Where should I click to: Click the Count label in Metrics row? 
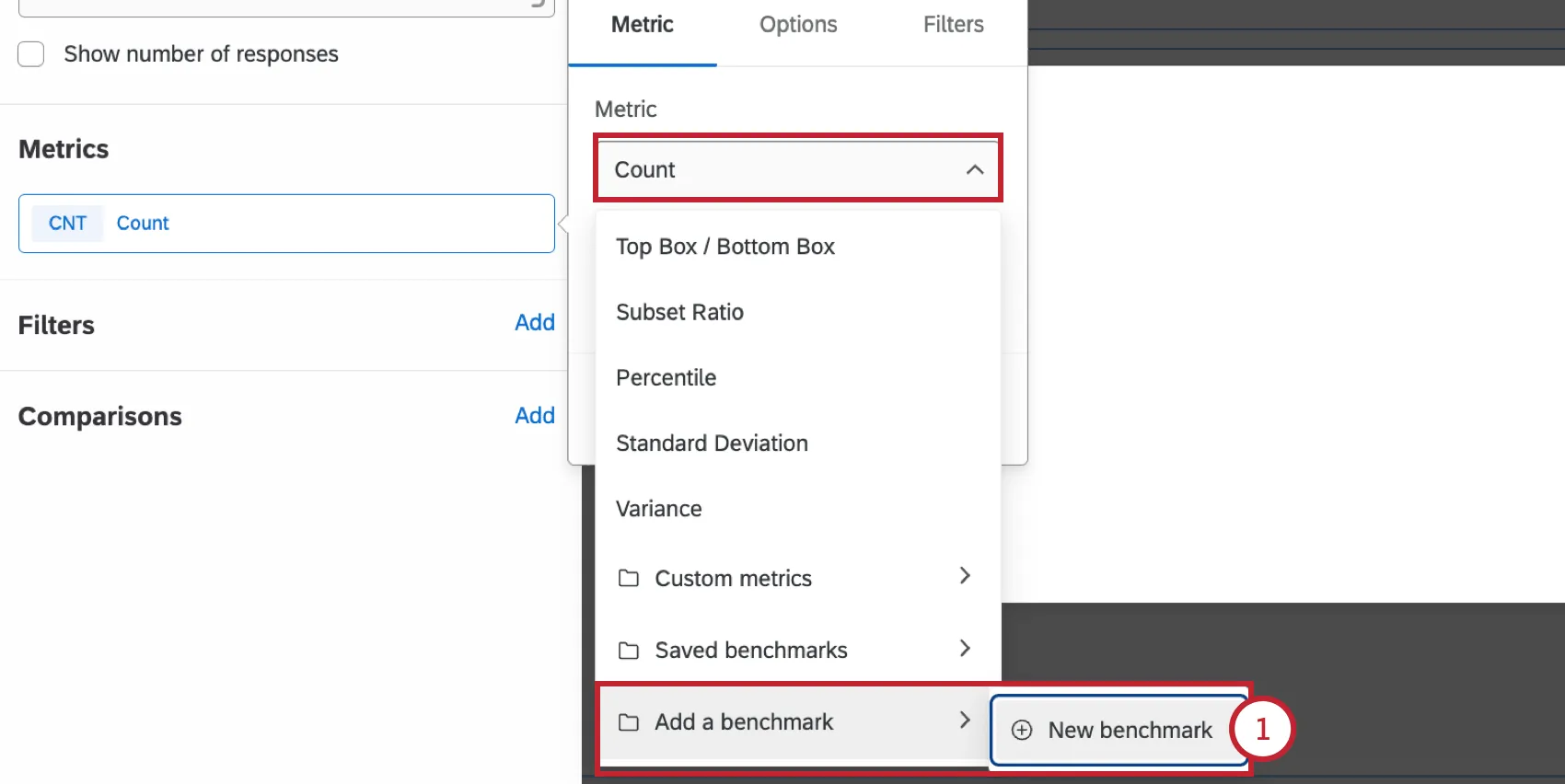143,224
